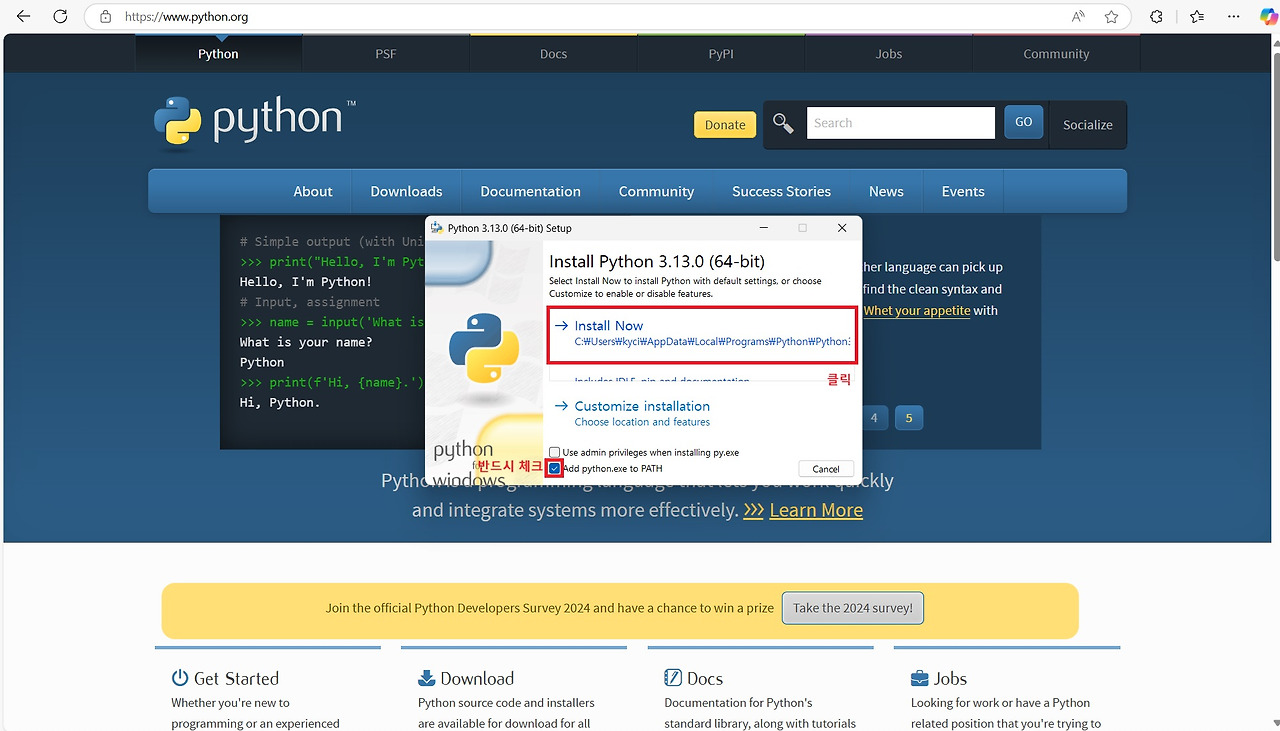1280x731 pixels.
Task: Minimize the Python Setup window
Action: pyautogui.click(x=765, y=228)
